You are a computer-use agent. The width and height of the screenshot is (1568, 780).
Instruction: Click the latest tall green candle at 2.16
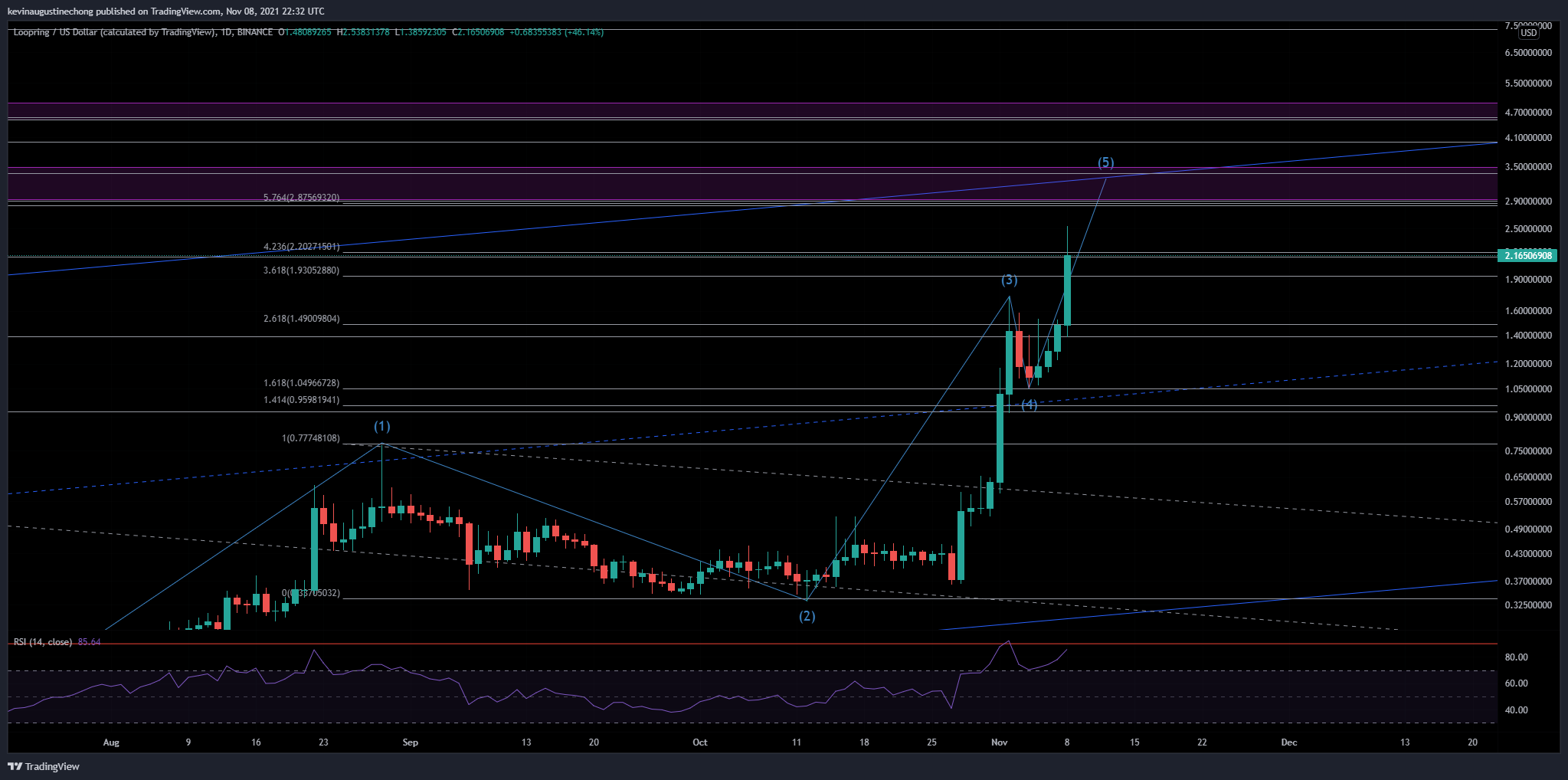click(x=1067, y=290)
